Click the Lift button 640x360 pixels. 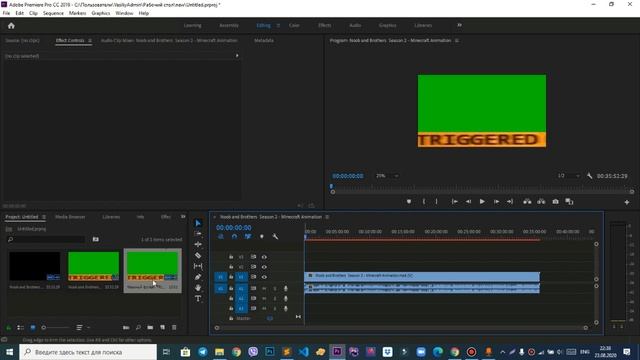(x=527, y=202)
